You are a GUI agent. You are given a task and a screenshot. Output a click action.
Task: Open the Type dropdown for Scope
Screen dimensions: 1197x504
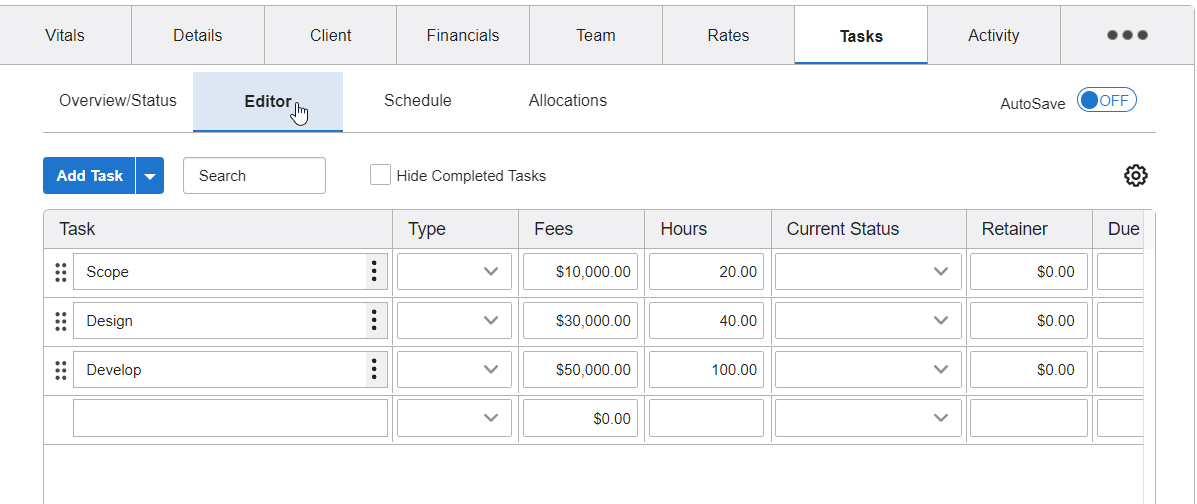454,272
